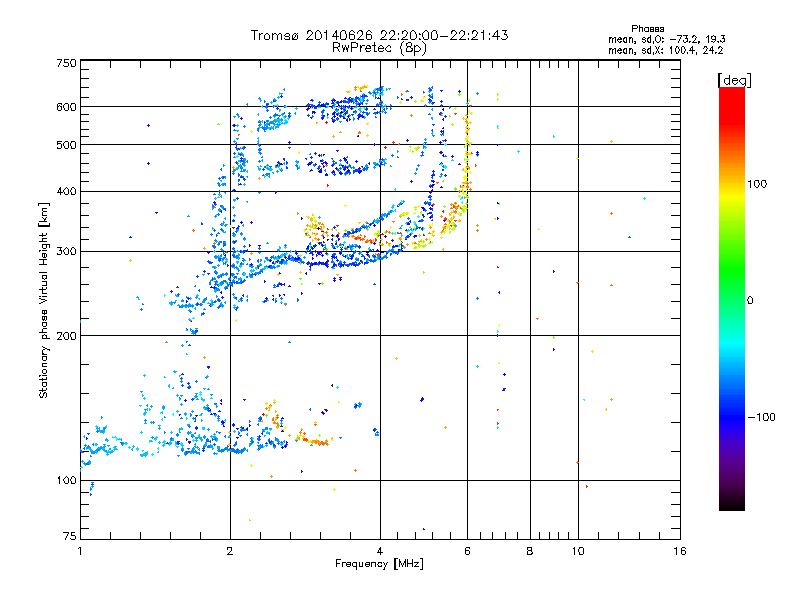This screenshot has height=600, width=800.
Task: Click the frequency axis tick label "2"
Action: click(x=230, y=551)
